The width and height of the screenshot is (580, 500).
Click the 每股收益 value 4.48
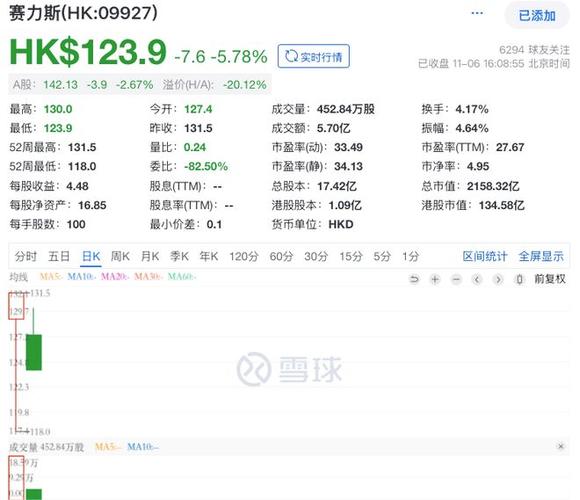[x=77, y=186]
